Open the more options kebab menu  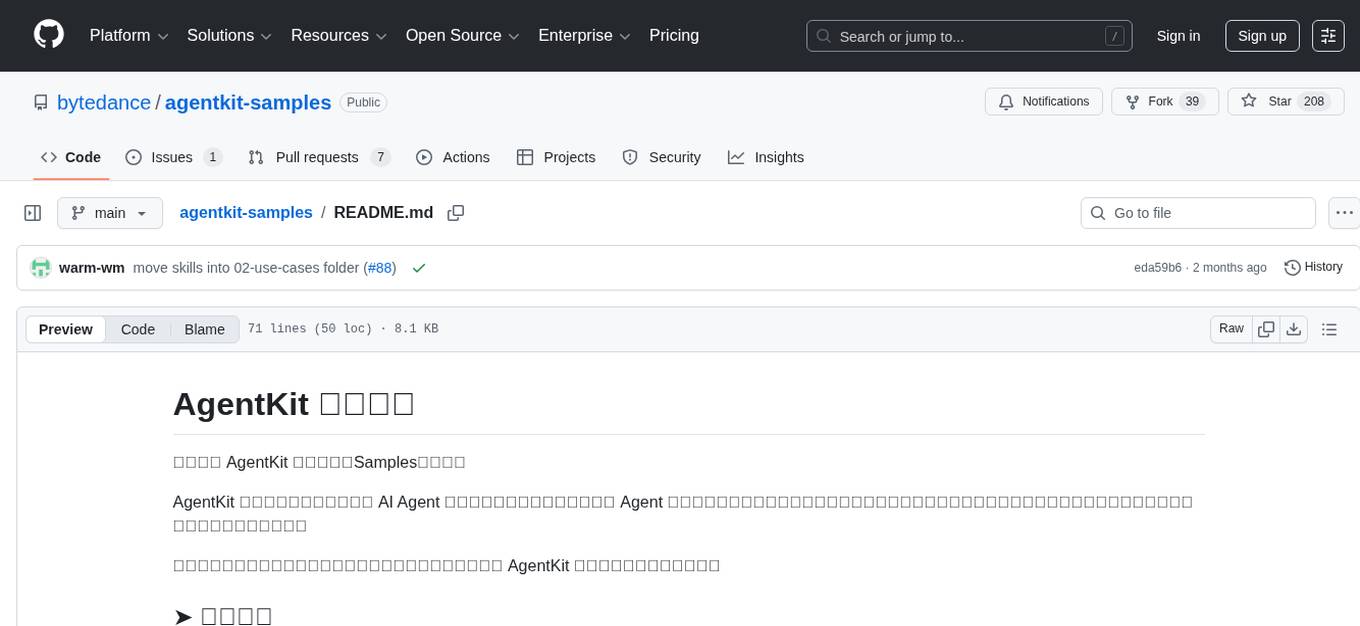pos(1344,213)
